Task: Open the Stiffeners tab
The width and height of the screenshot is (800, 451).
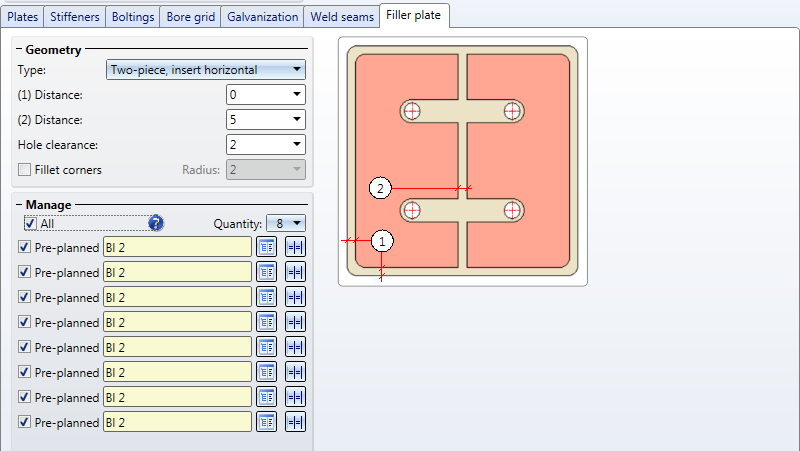Action: (76, 17)
